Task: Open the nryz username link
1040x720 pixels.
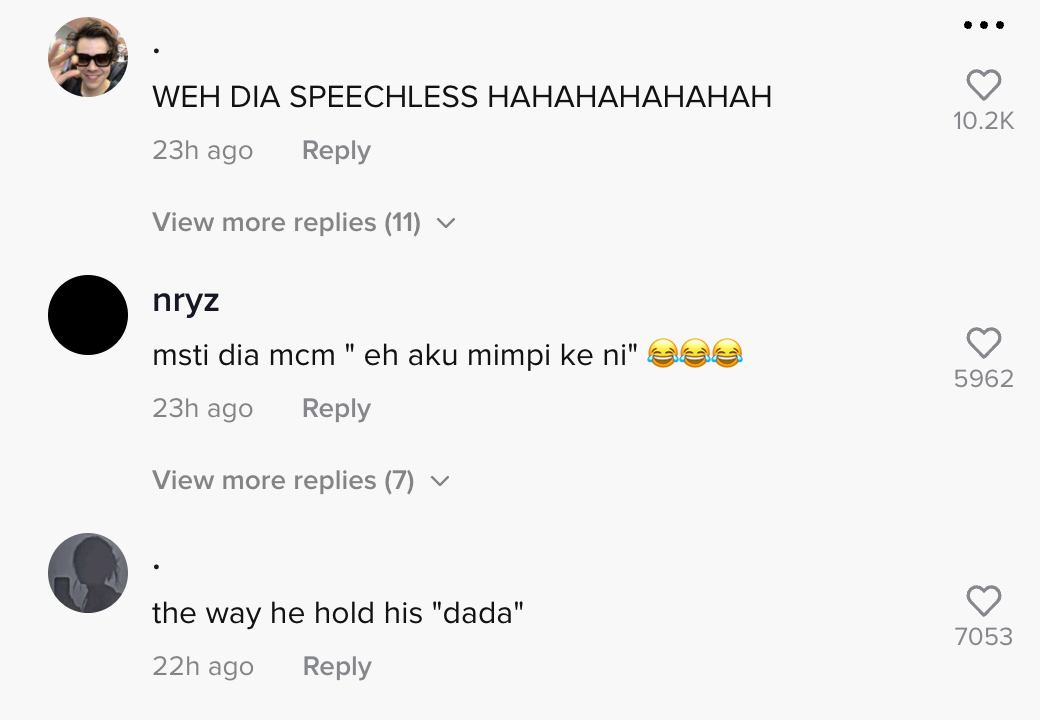Action: 186,300
